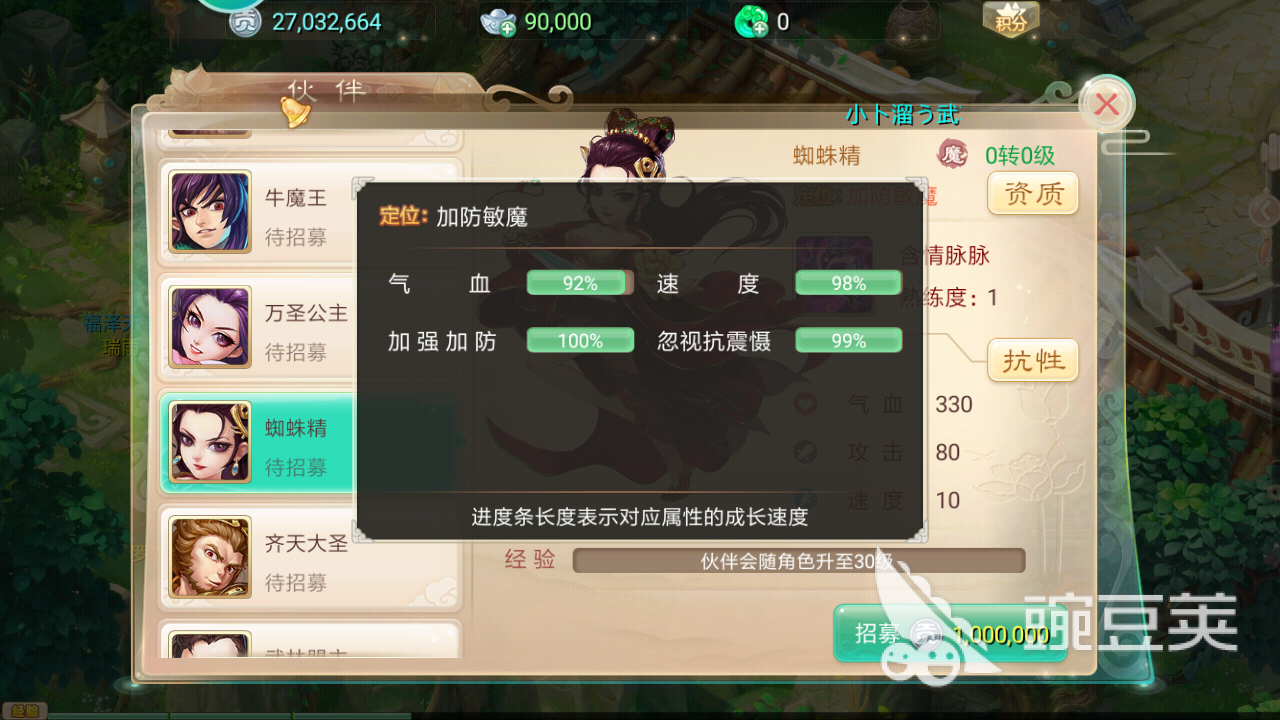The height and width of the screenshot is (720, 1280).
Task: Tap the silver ingot plus icon
Action: pyautogui.click(x=498, y=22)
